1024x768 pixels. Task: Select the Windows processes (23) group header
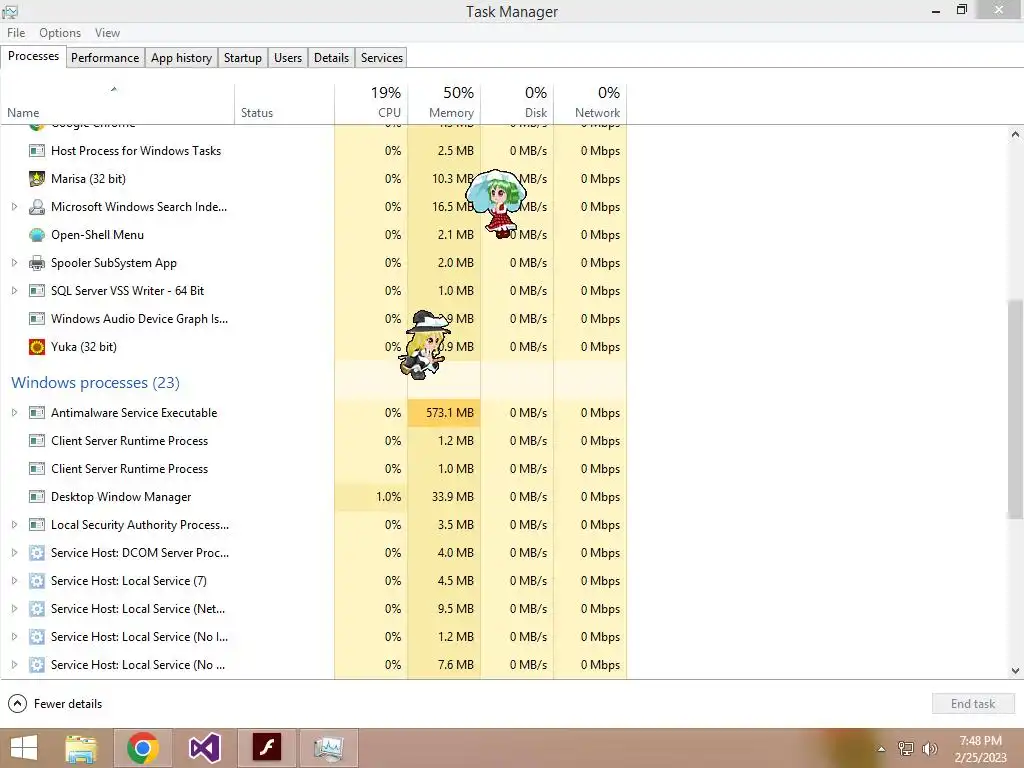95,383
